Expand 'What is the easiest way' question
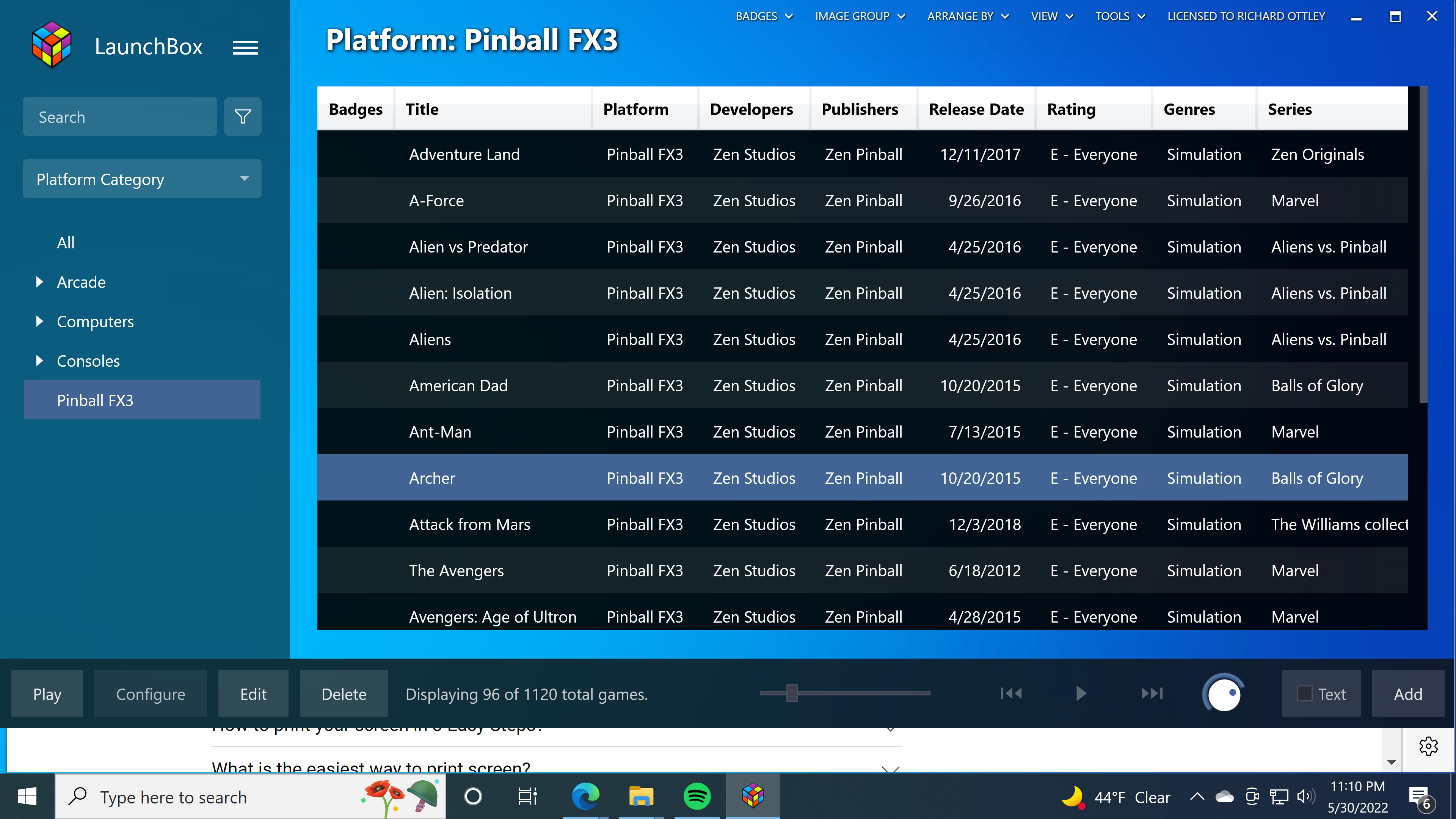Image resolution: width=1456 pixels, height=819 pixels. (x=890, y=769)
